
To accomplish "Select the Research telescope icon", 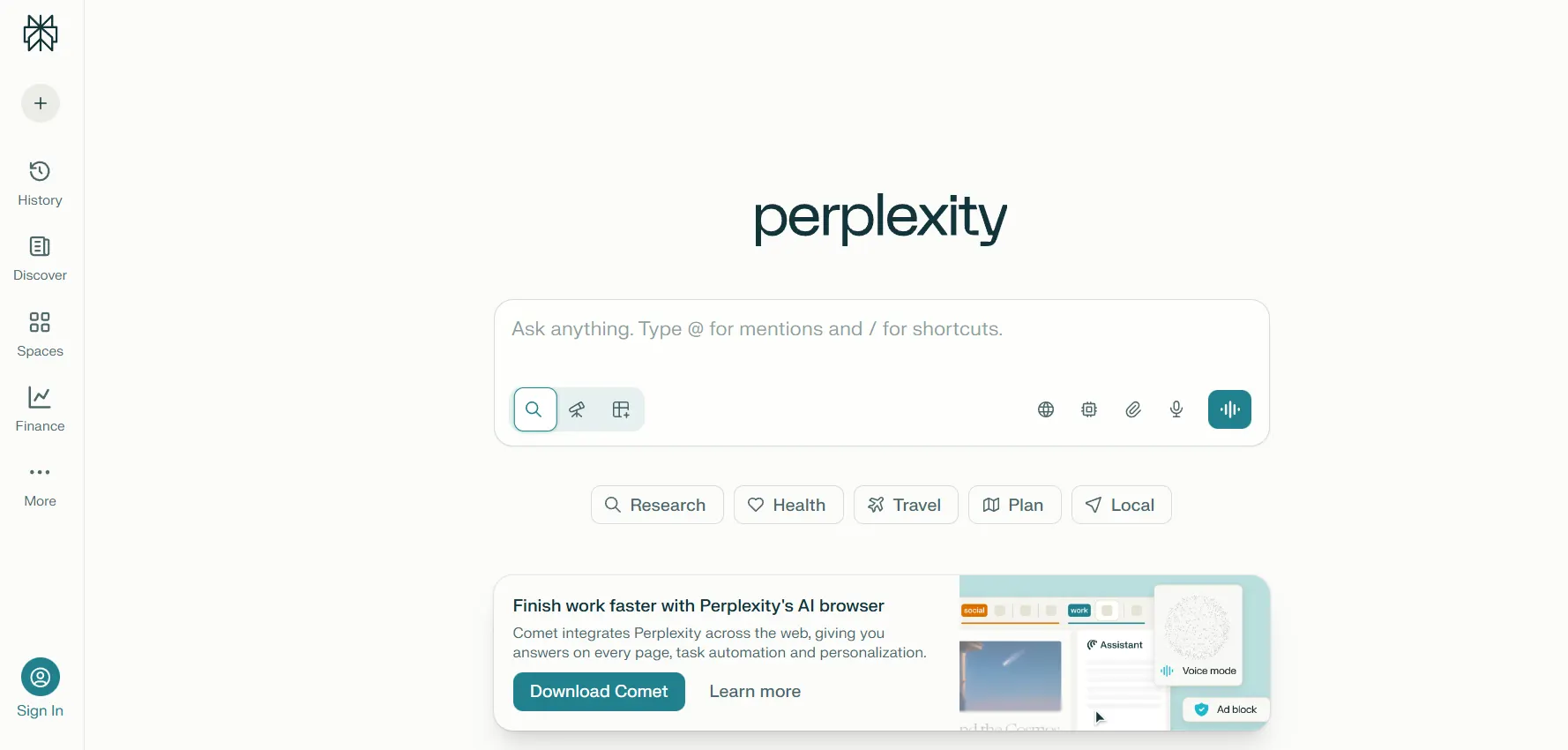I will (x=578, y=409).
